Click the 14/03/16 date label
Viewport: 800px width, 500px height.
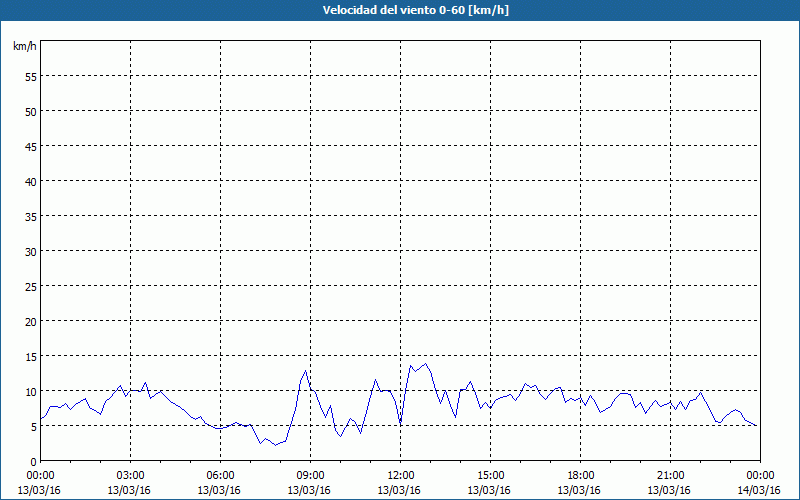click(x=760, y=490)
